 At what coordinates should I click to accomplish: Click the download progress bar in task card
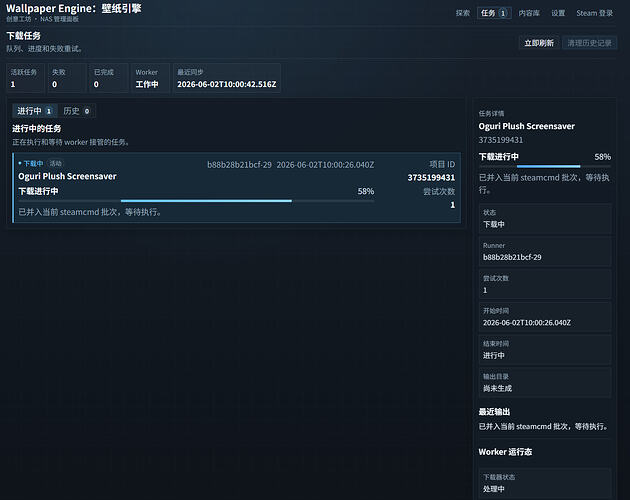(x=196, y=201)
